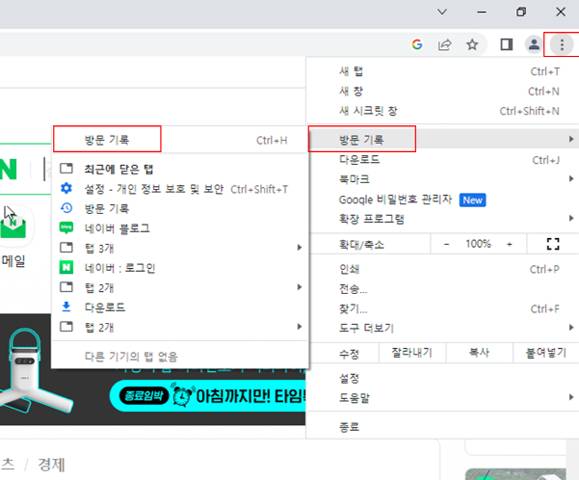Click 붙여넣기 edit button
This screenshot has width=579, height=480.
coord(546,353)
